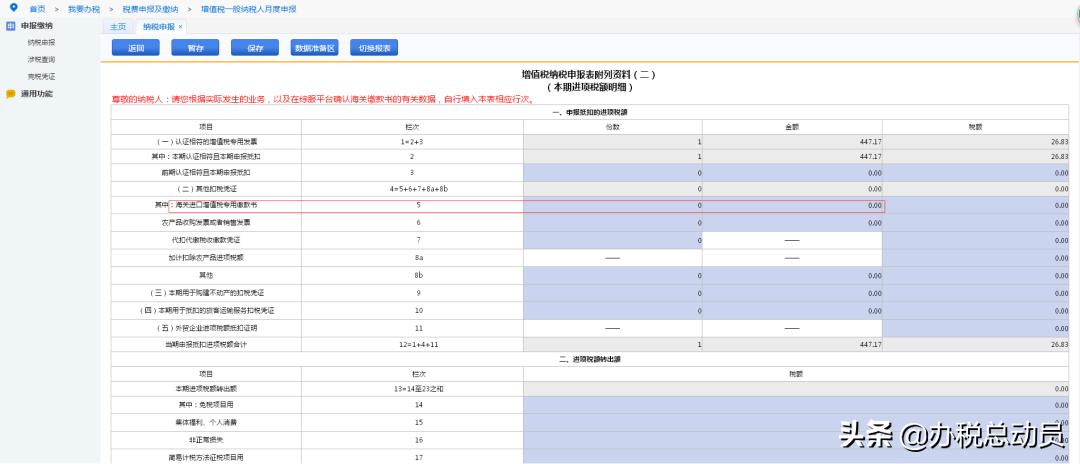Click 份数 field for 代扣代缴税收缴款凭证 row 7

(x=613, y=240)
